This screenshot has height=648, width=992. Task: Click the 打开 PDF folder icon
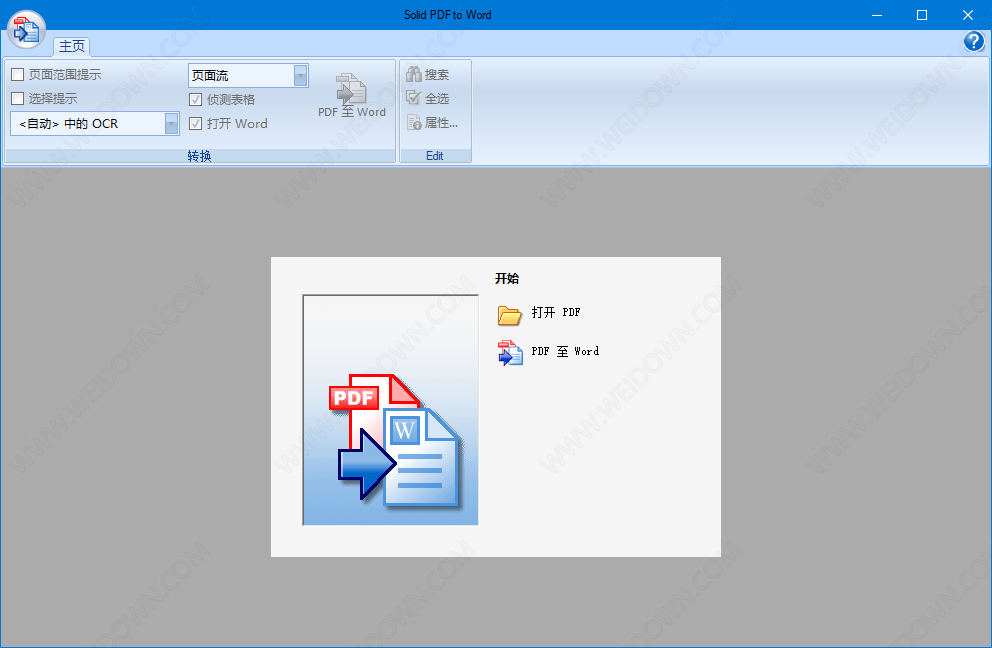point(509,315)
